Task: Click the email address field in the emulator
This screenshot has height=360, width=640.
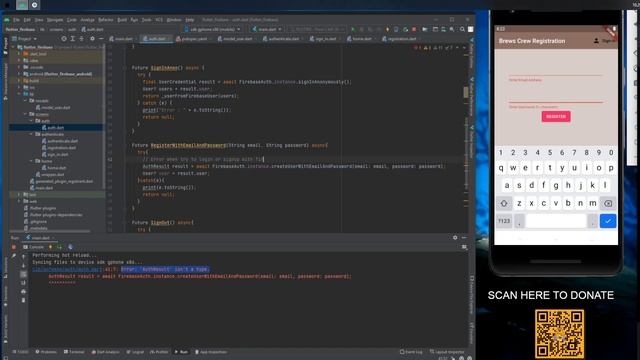Action: [x=556, y=70]
